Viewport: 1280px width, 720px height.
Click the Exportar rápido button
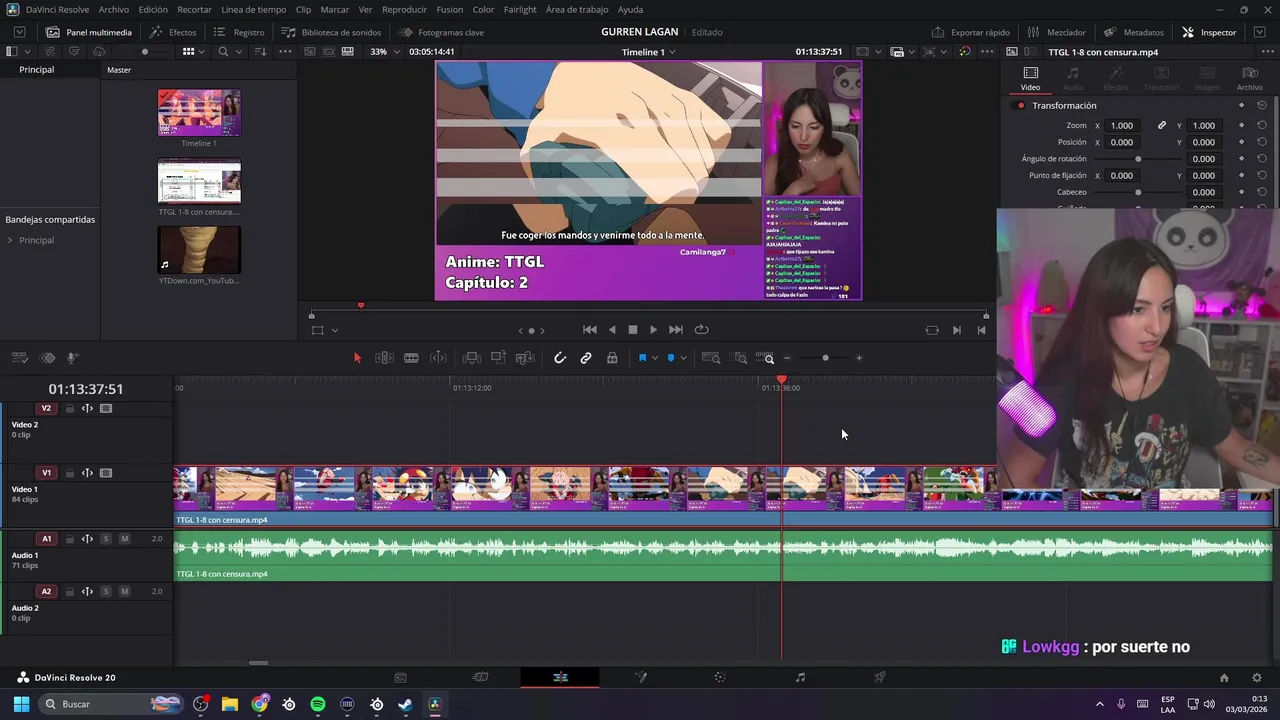[970, 32]
